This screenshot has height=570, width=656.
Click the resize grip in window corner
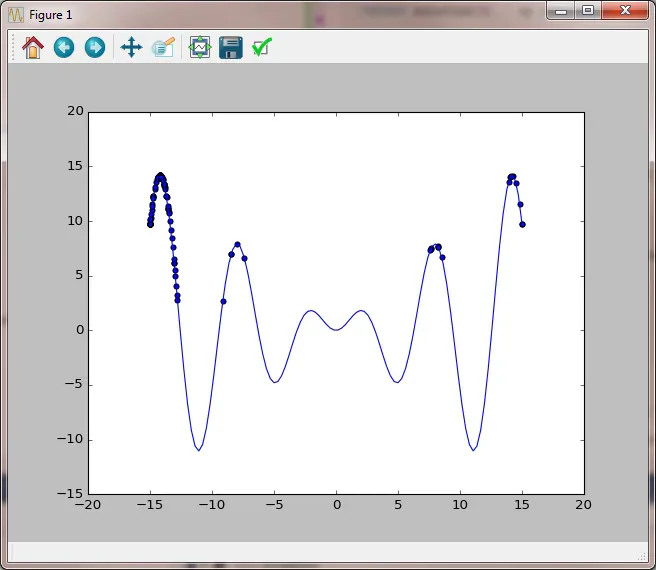pos(642,555)
